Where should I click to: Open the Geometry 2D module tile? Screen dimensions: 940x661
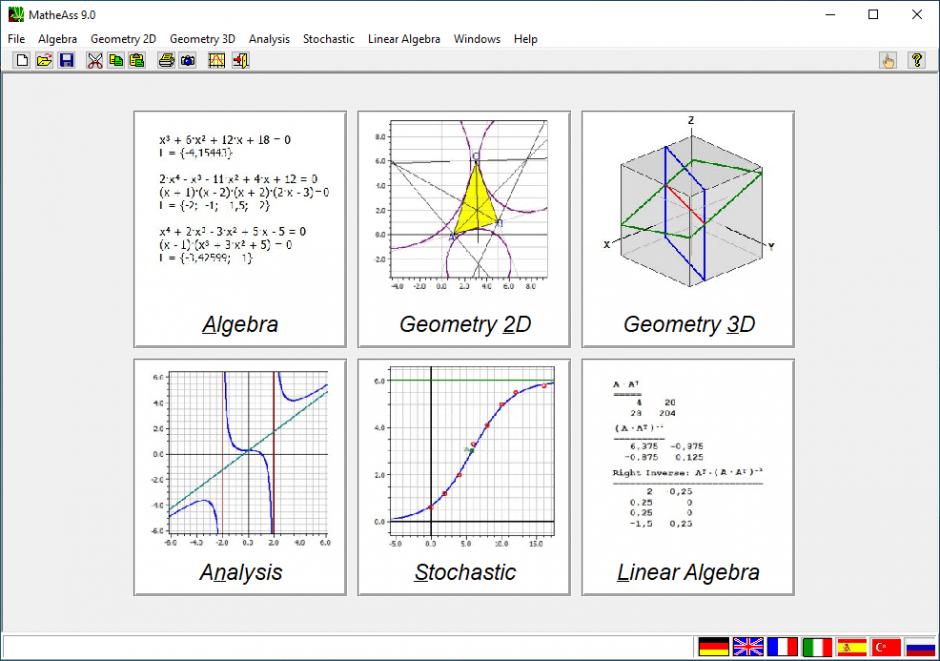click(464, 229)
